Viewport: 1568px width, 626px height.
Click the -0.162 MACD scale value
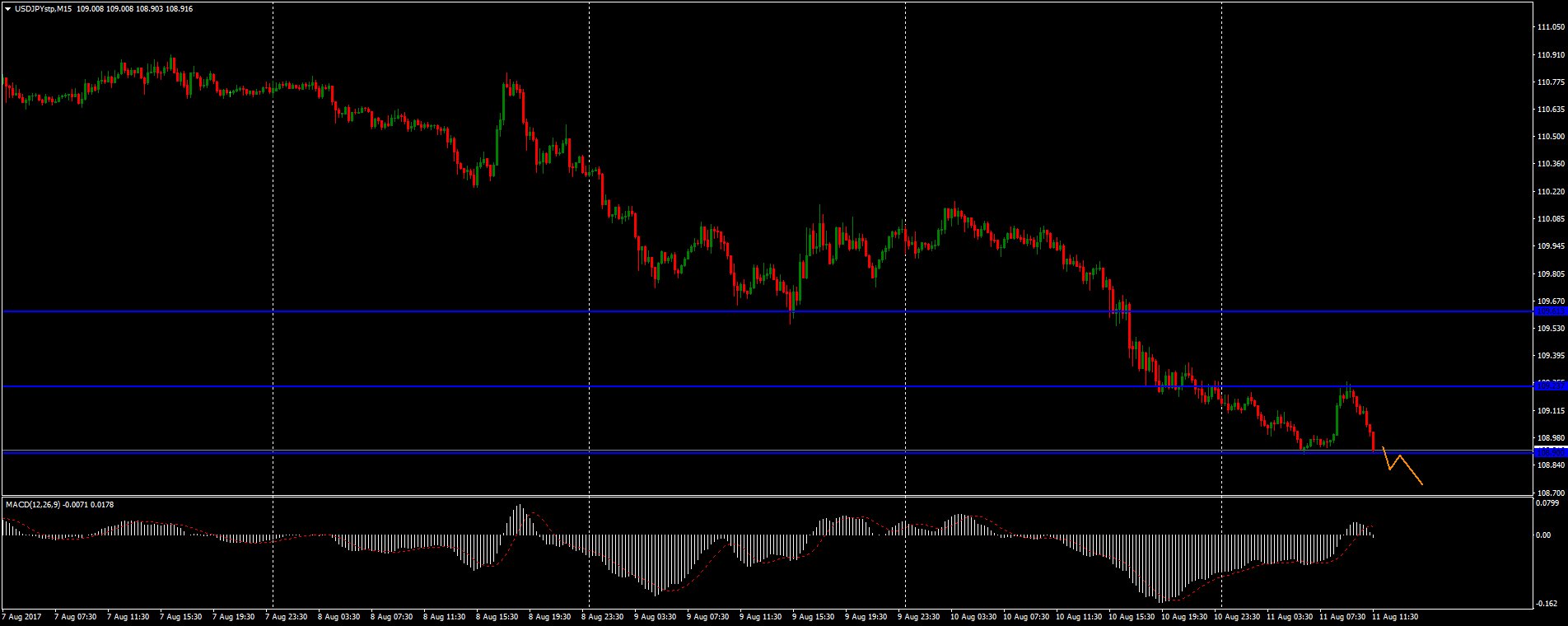1548,604
